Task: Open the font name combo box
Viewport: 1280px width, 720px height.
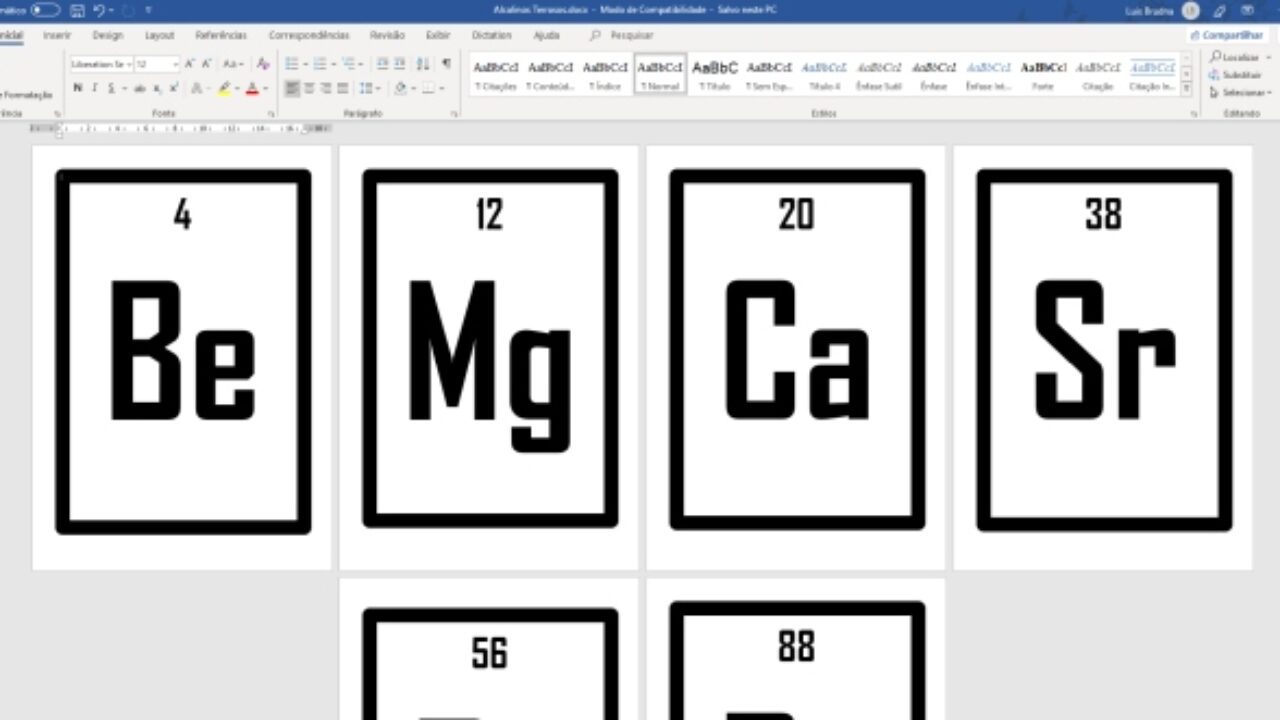Action: pyautogui.click(x=101, y=64)
